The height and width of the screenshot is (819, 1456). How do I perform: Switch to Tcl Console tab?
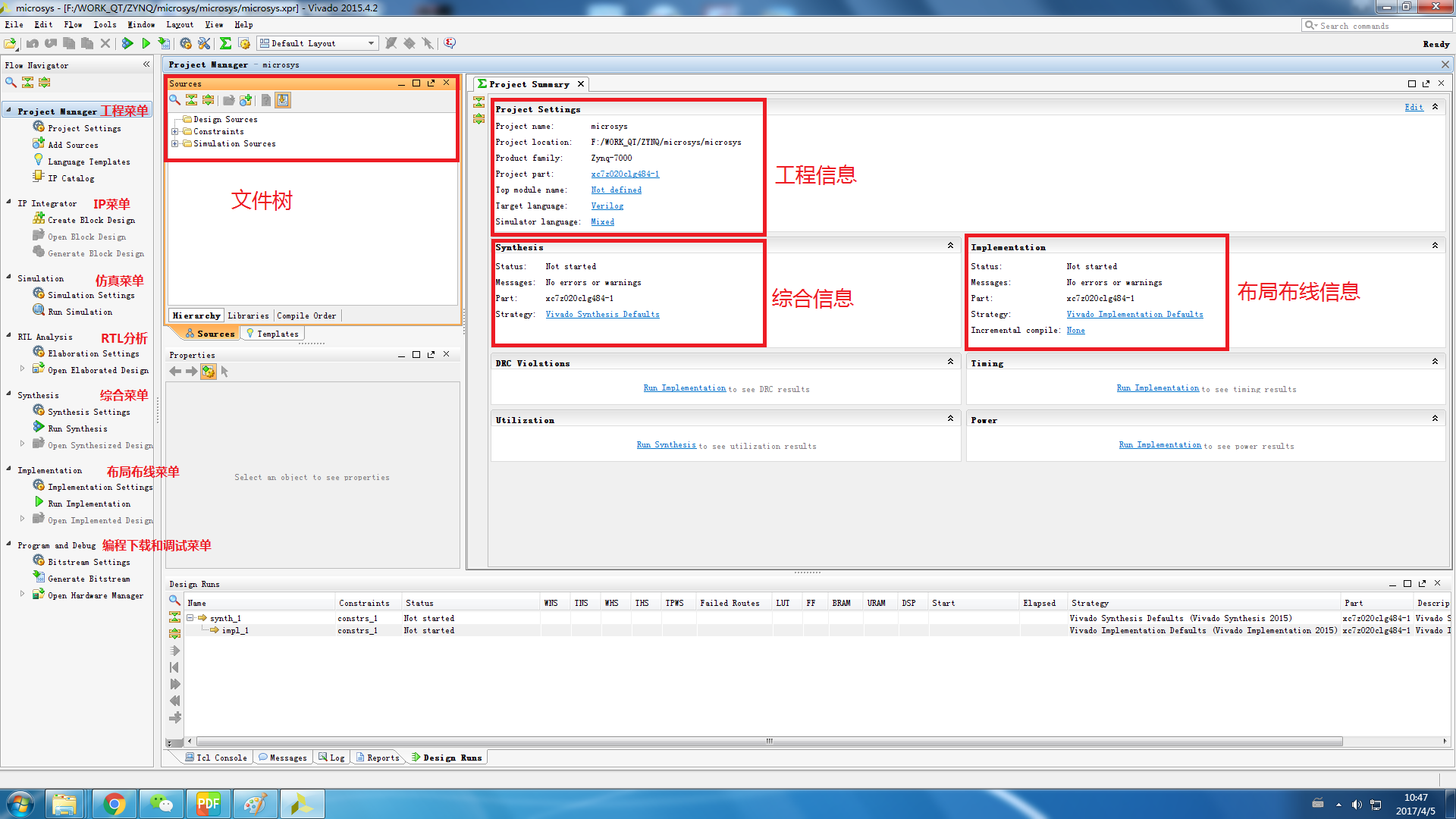pos(216,758)
